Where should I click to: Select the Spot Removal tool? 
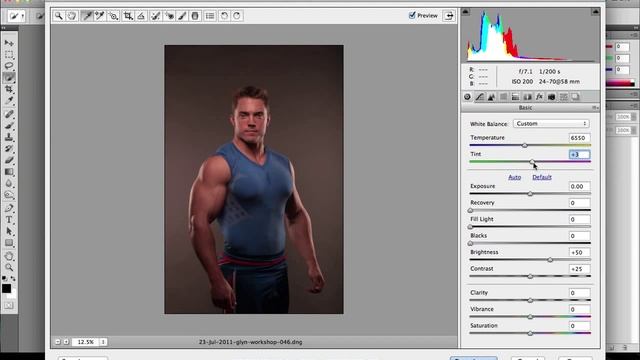155,16
